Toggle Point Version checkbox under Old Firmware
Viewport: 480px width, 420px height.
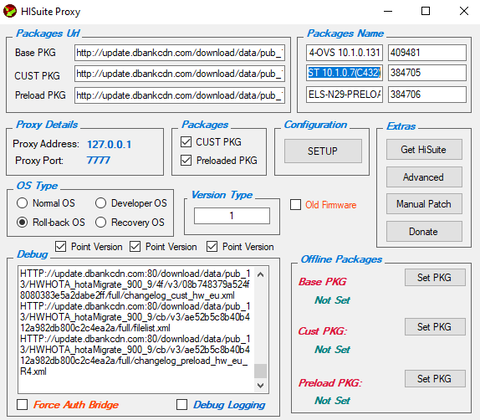point(212,247)
